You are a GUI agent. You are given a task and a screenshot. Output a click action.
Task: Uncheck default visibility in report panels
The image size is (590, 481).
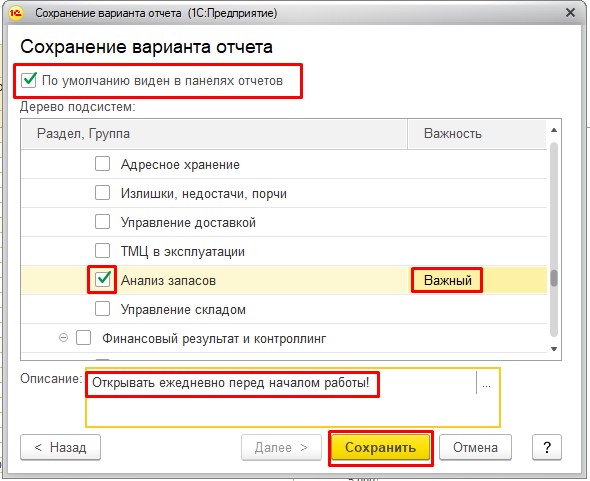29,80
